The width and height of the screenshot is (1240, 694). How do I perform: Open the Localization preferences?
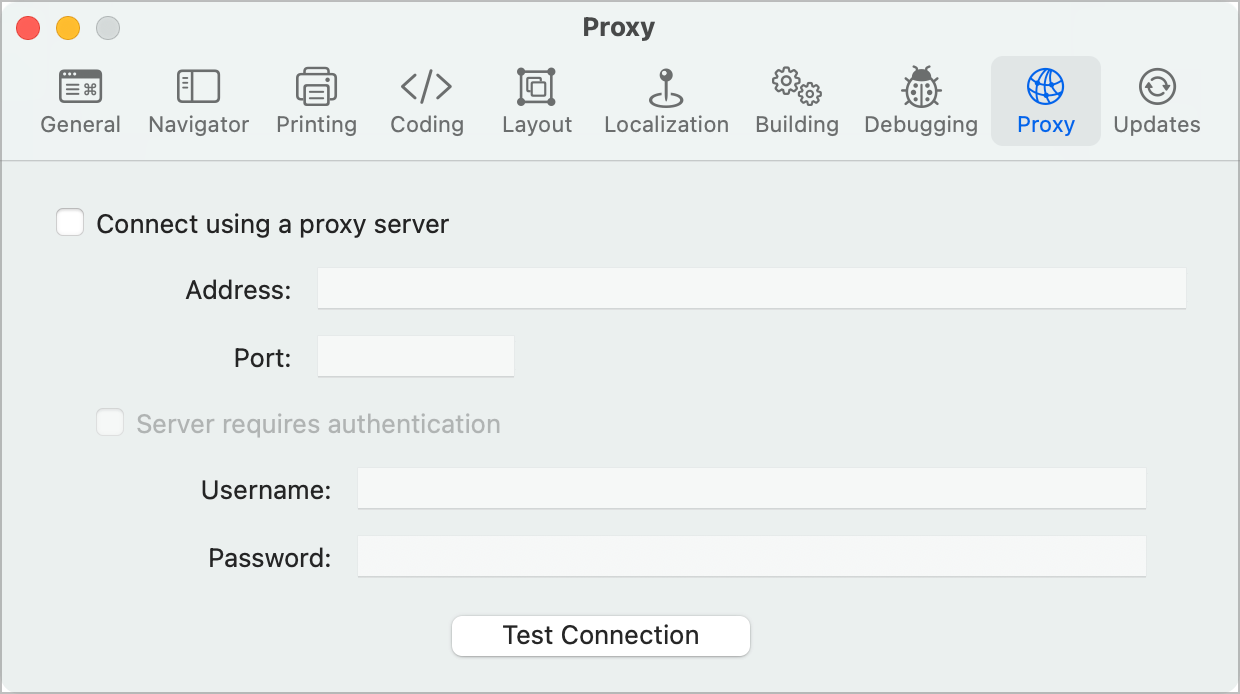tap(666, 102)
